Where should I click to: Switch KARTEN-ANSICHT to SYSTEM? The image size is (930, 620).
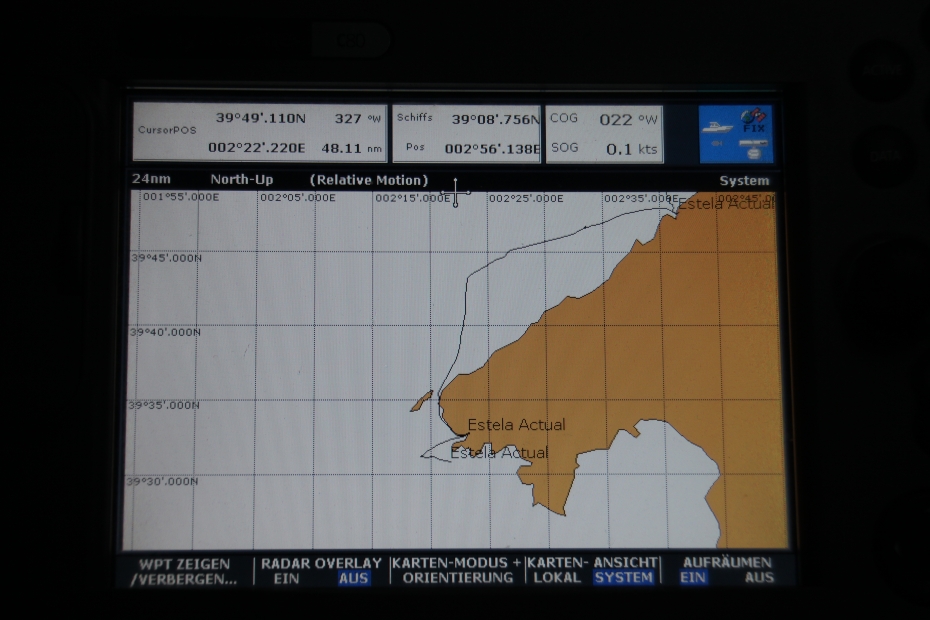pos(623,577)
